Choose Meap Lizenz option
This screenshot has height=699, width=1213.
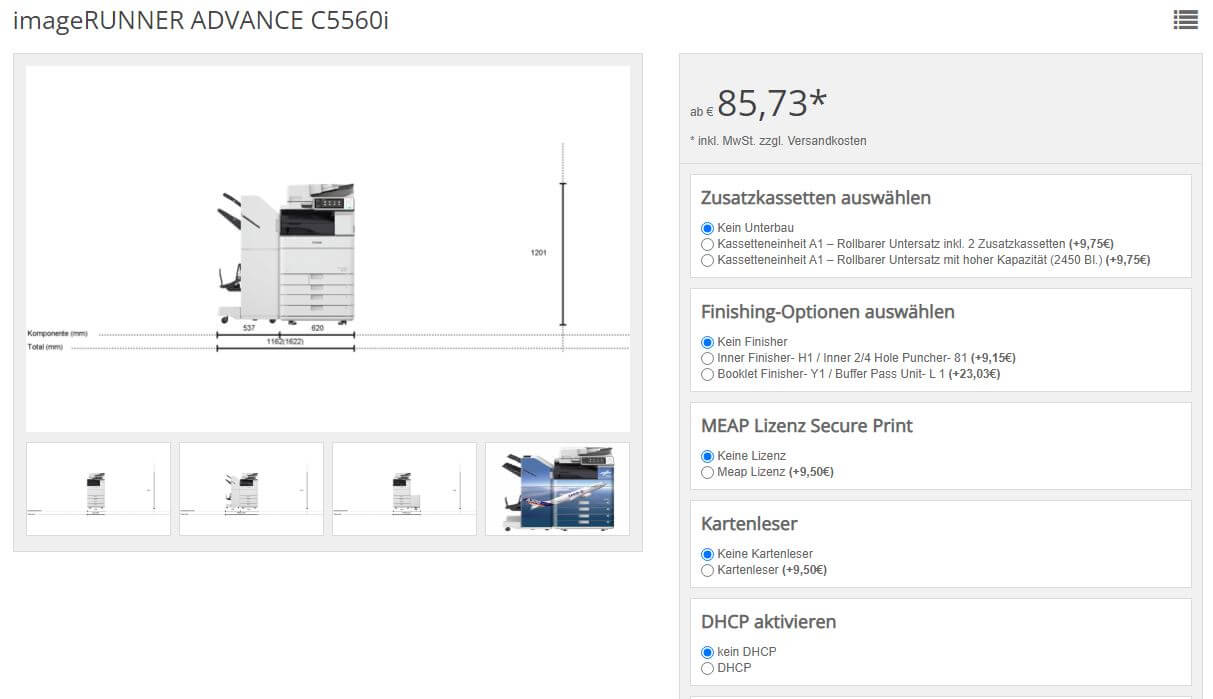[708, 472]
